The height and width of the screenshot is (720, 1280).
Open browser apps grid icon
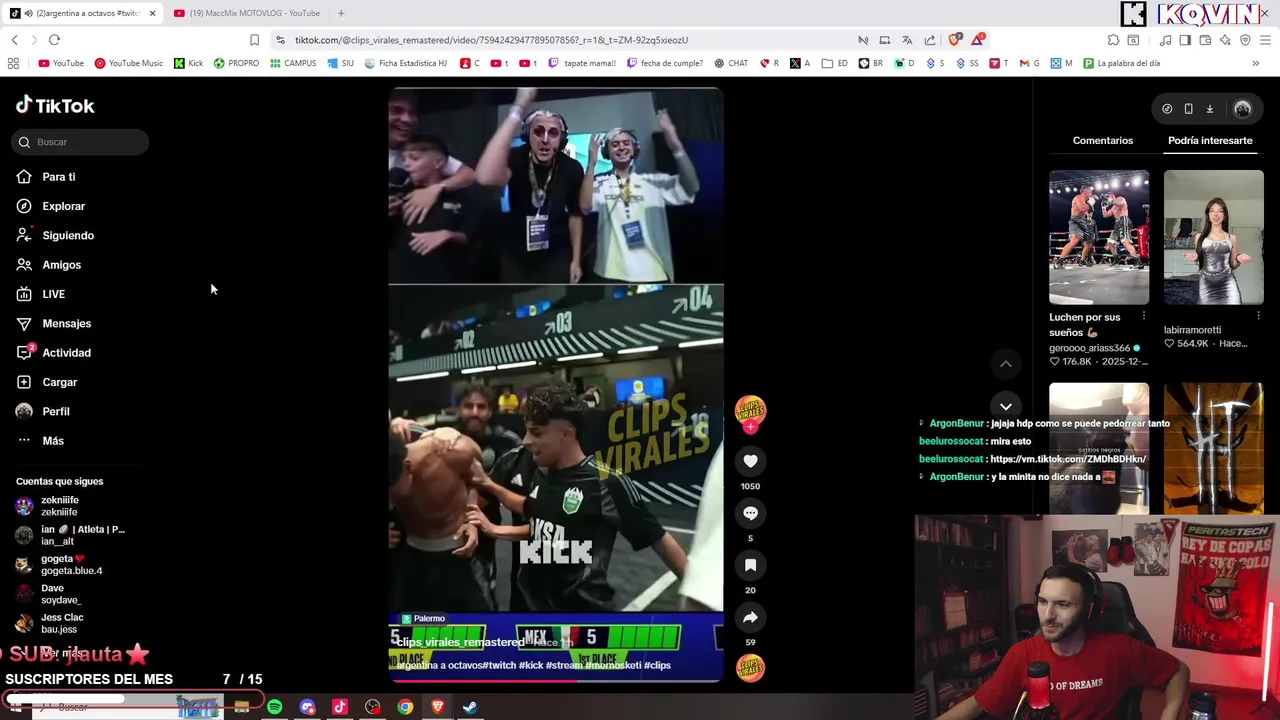pyautogui.click(x=13, y=63)
